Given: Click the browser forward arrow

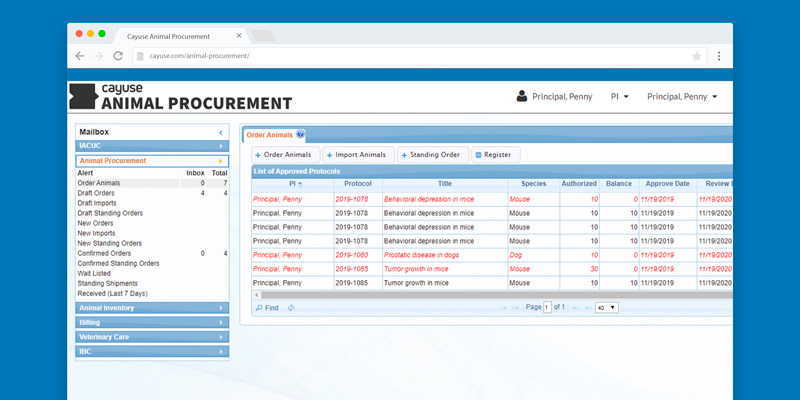Looking at the screenshot, I should point(98,56).
